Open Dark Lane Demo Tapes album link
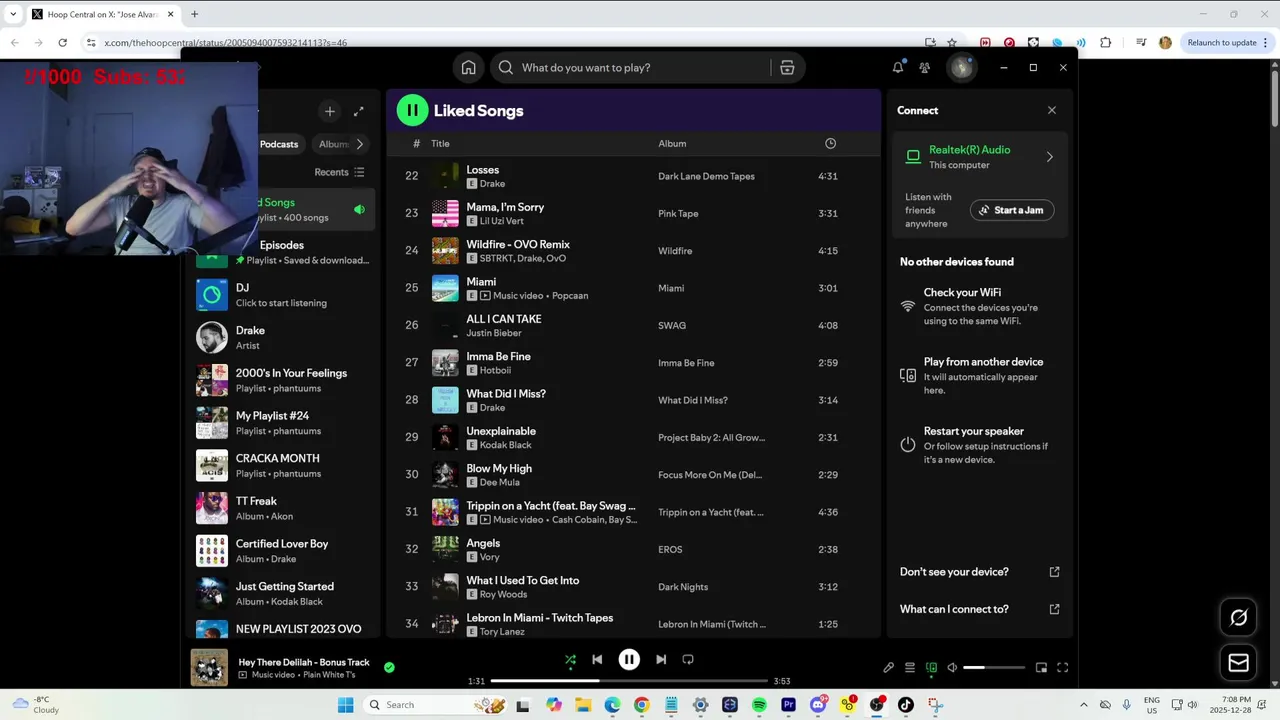The image size is (1280, 720). click(x=706, y=176)
